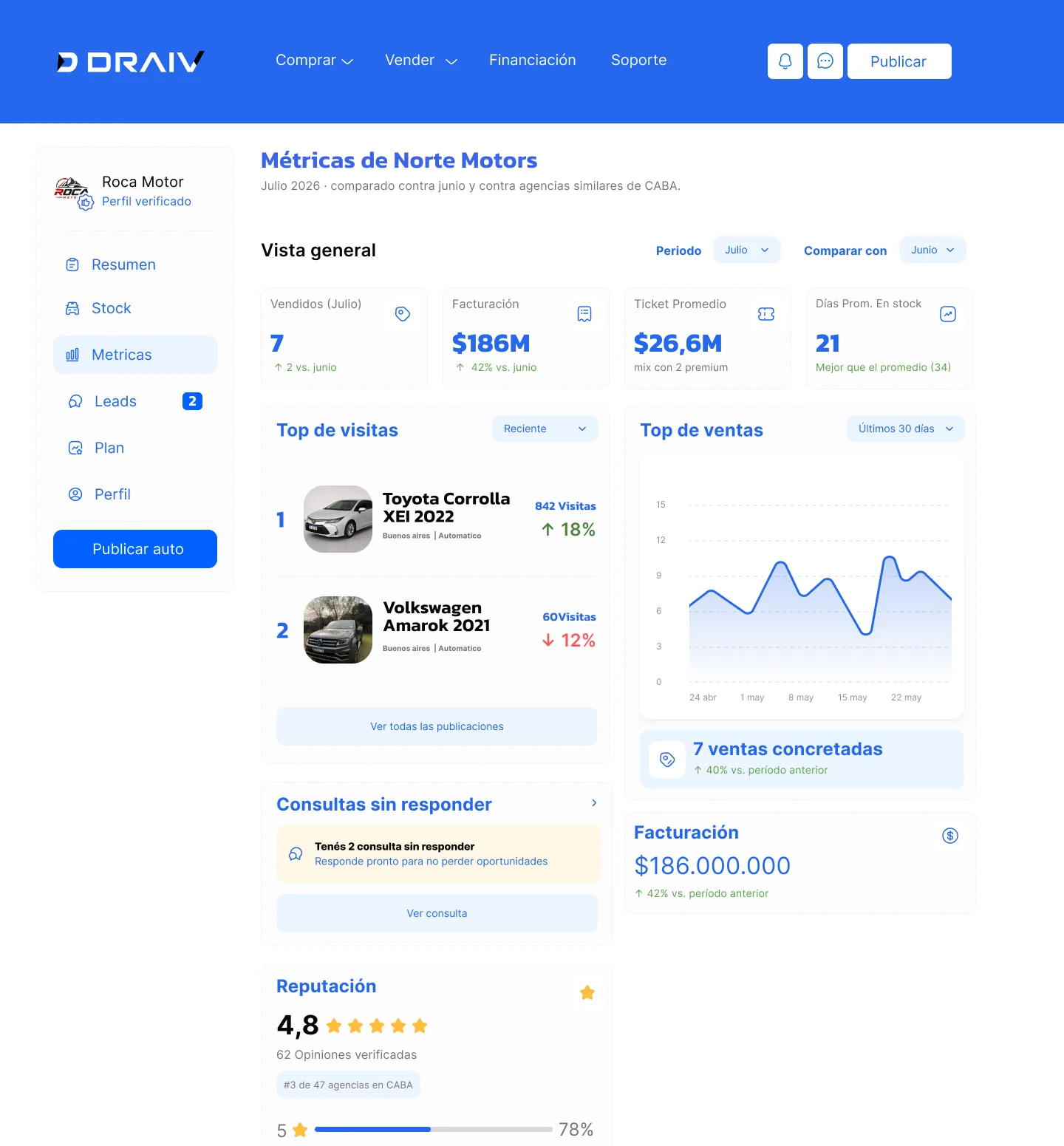Open Plan in the sidebar
This screenshot has width=1064, height=1146.
[x=135, y=448]
